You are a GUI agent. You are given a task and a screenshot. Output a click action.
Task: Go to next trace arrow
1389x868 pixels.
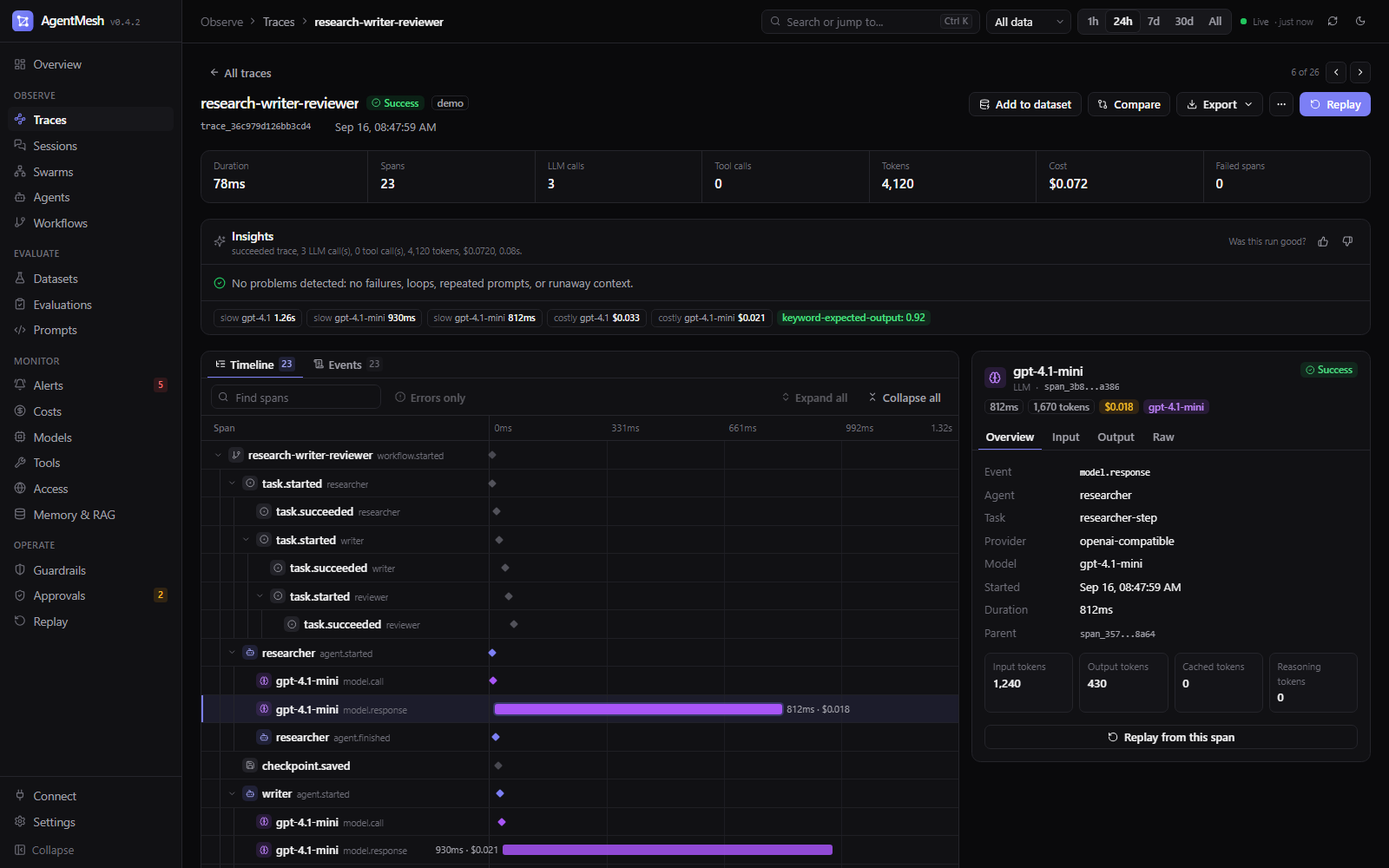pyautogui.click(x=1360, y=73)
